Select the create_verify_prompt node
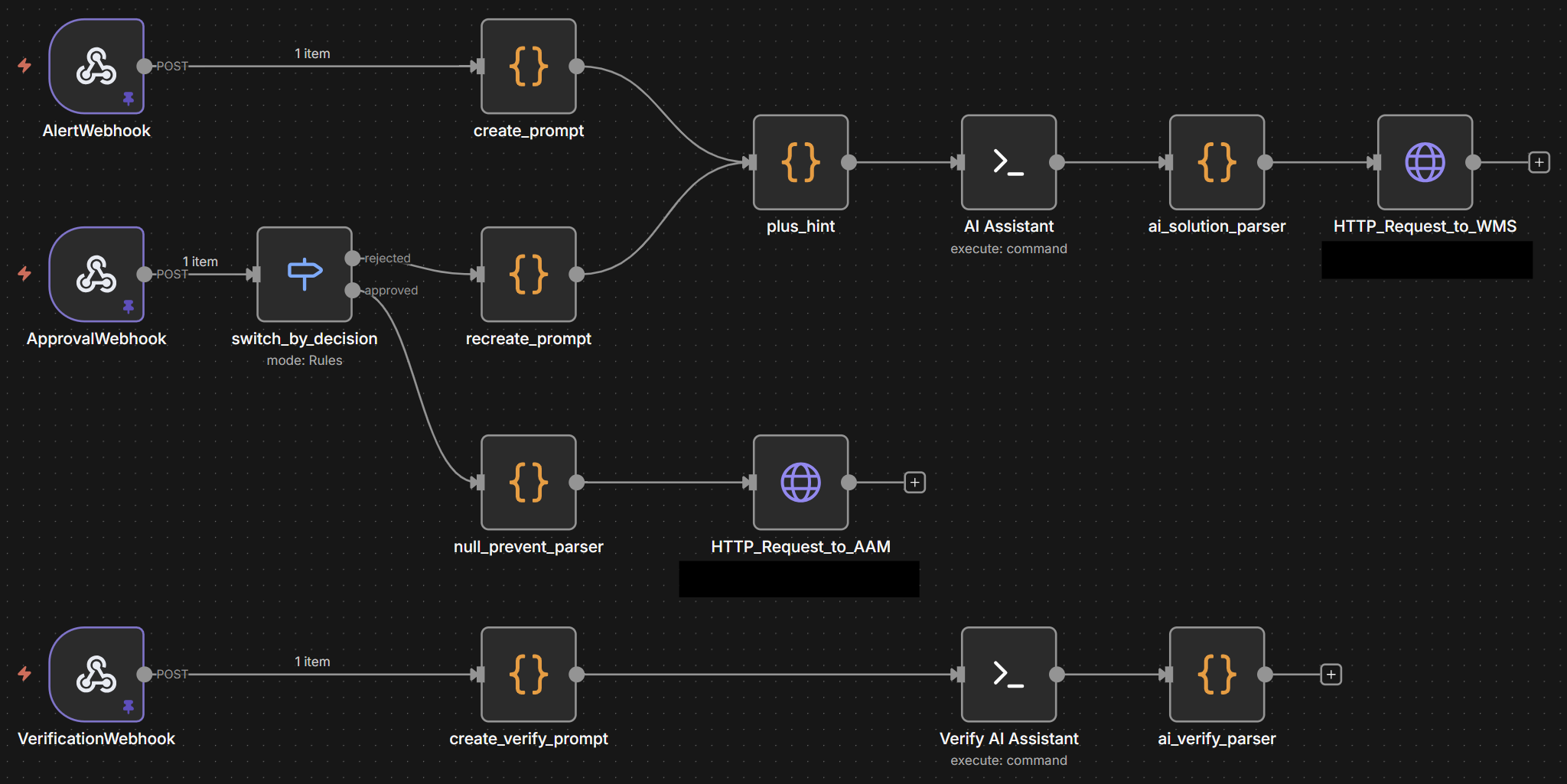 [528, 675]
